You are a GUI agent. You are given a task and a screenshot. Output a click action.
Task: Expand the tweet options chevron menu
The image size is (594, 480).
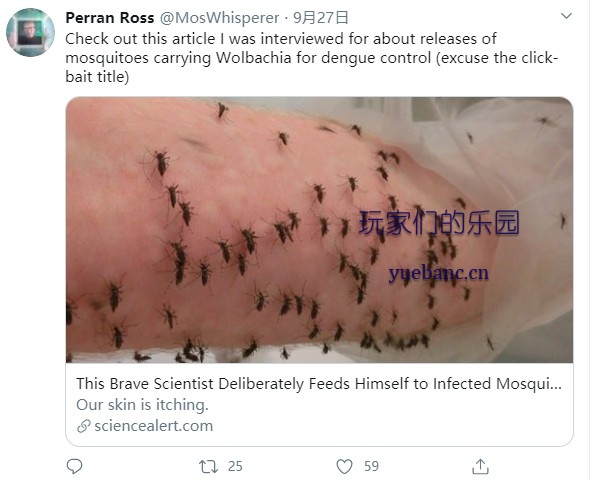pos(566,16)
